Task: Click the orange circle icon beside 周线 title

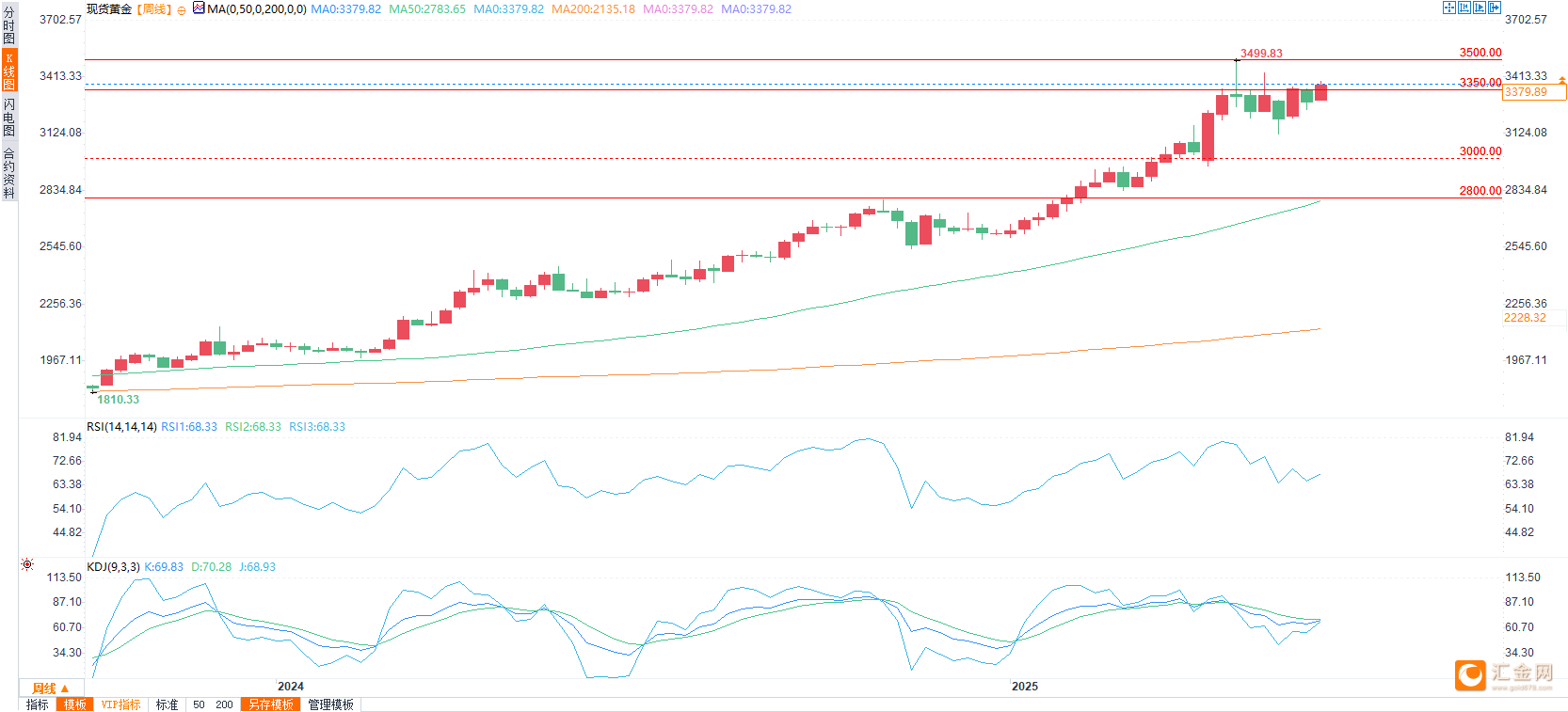Action: pyautogui.click(x=182, y=10)
